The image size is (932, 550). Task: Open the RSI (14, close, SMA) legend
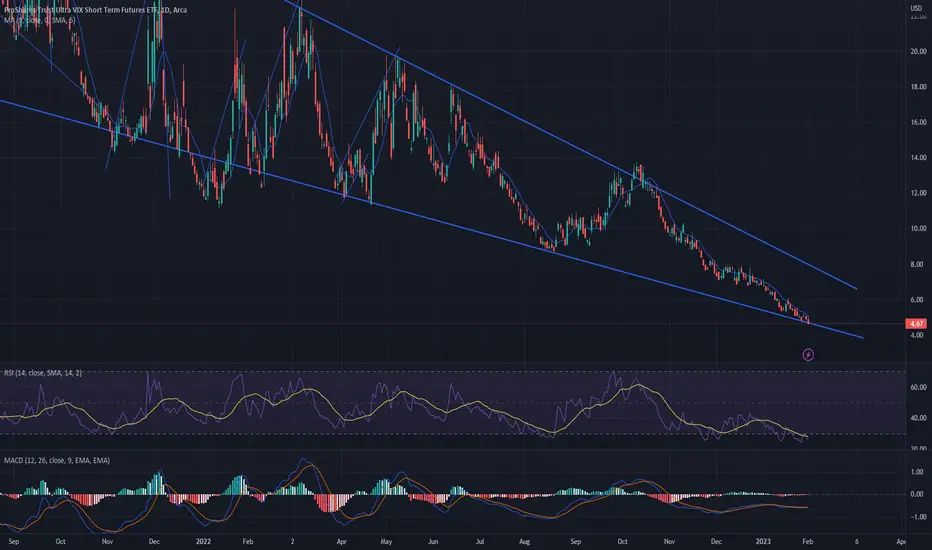tap(43, 373)
